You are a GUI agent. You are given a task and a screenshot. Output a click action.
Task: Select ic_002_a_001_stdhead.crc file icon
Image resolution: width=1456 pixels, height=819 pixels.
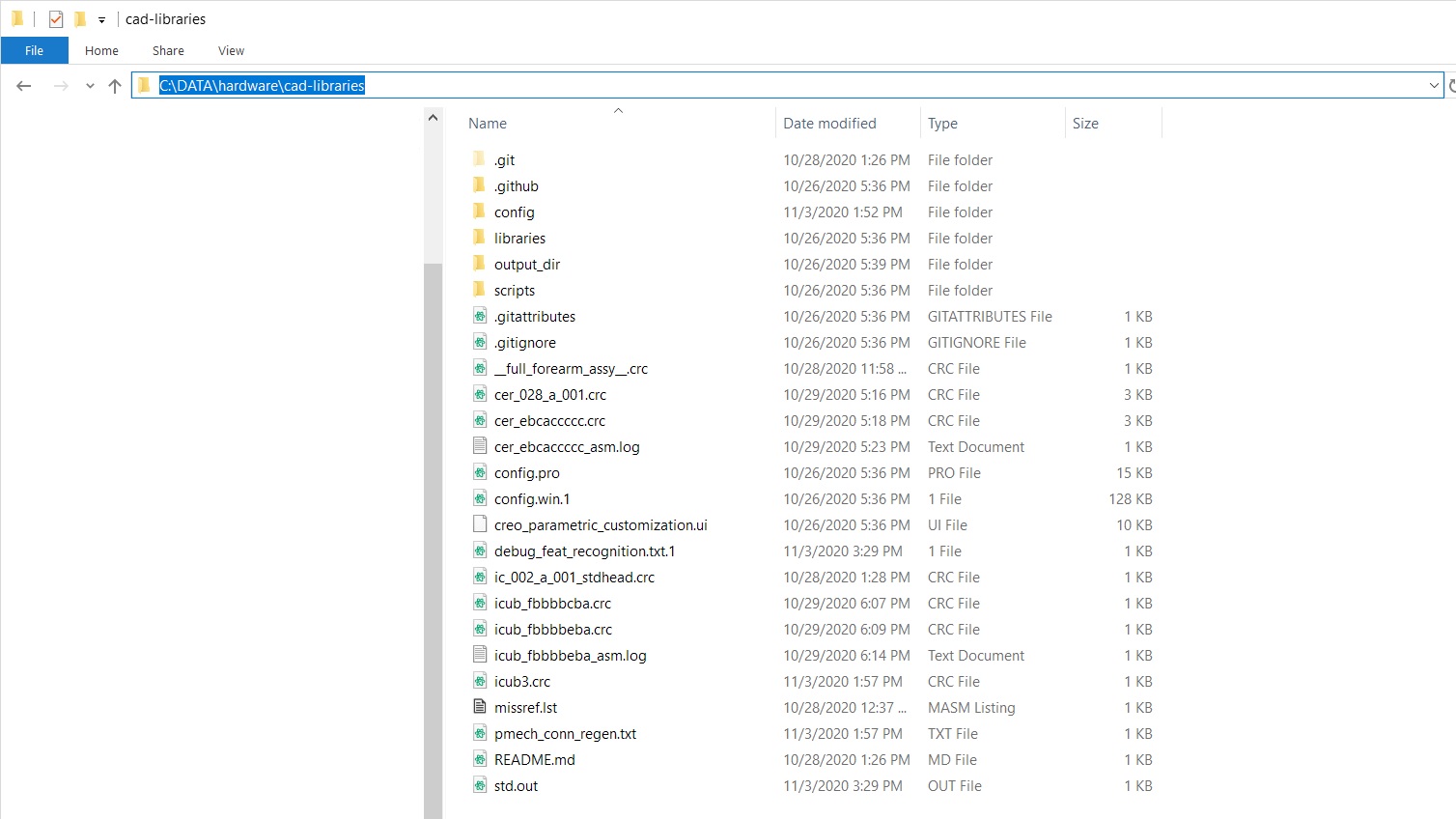tap(480, 577)
